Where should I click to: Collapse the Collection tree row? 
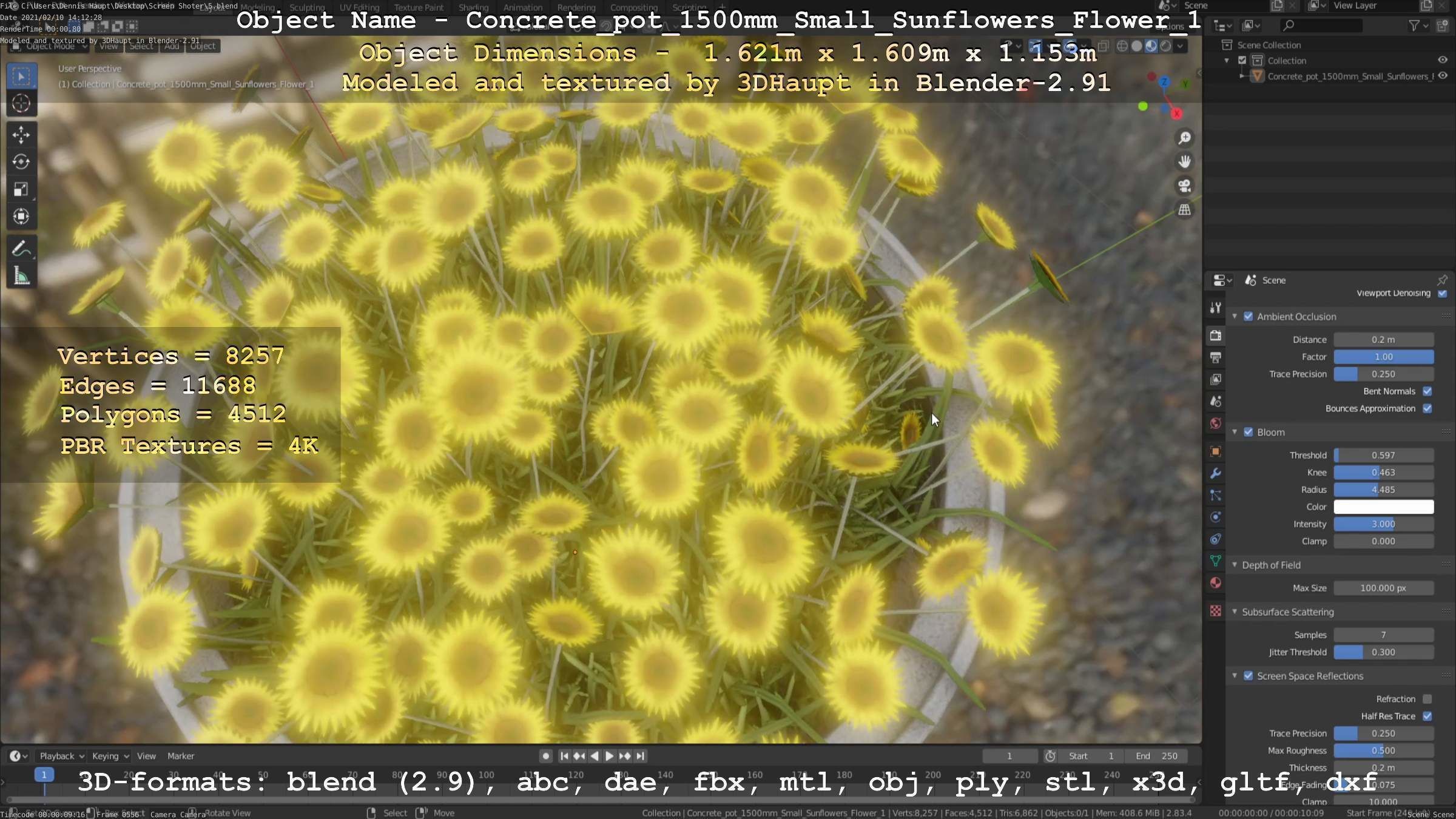[1227, 61]
